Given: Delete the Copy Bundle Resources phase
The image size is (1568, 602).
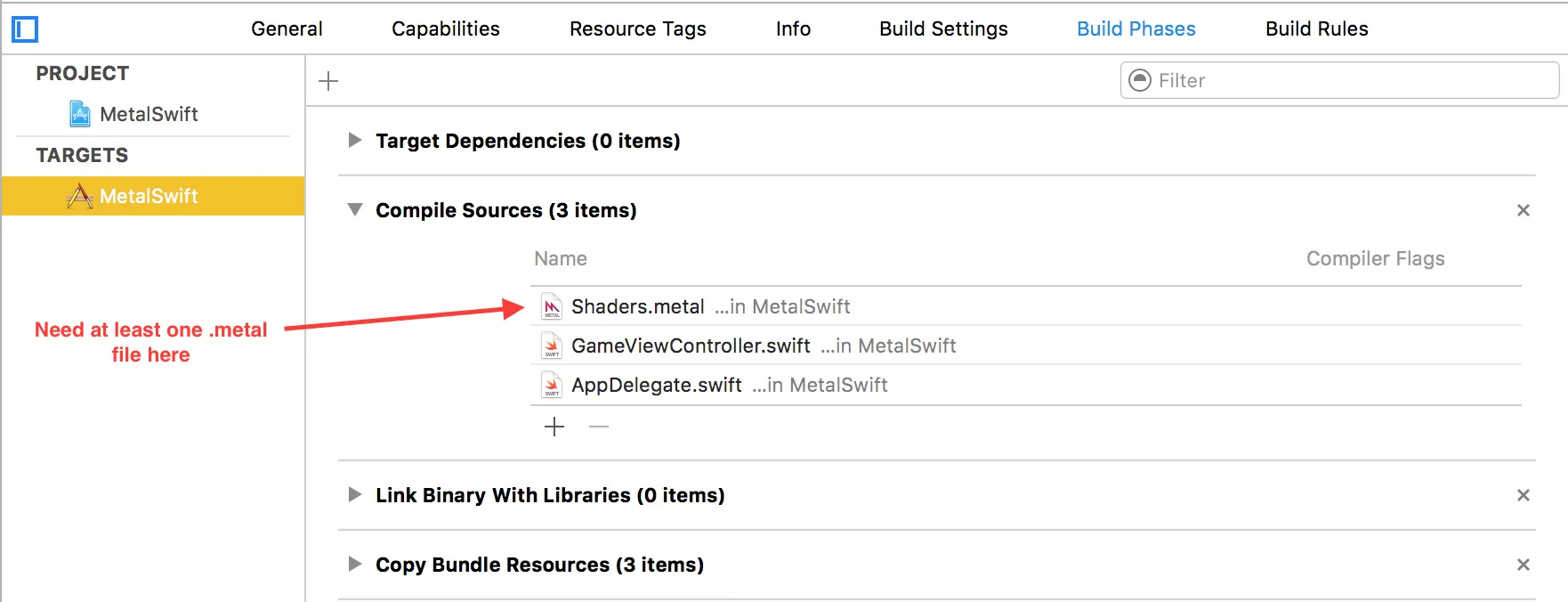Looking at the screenshot, I should coord(1523,565).
